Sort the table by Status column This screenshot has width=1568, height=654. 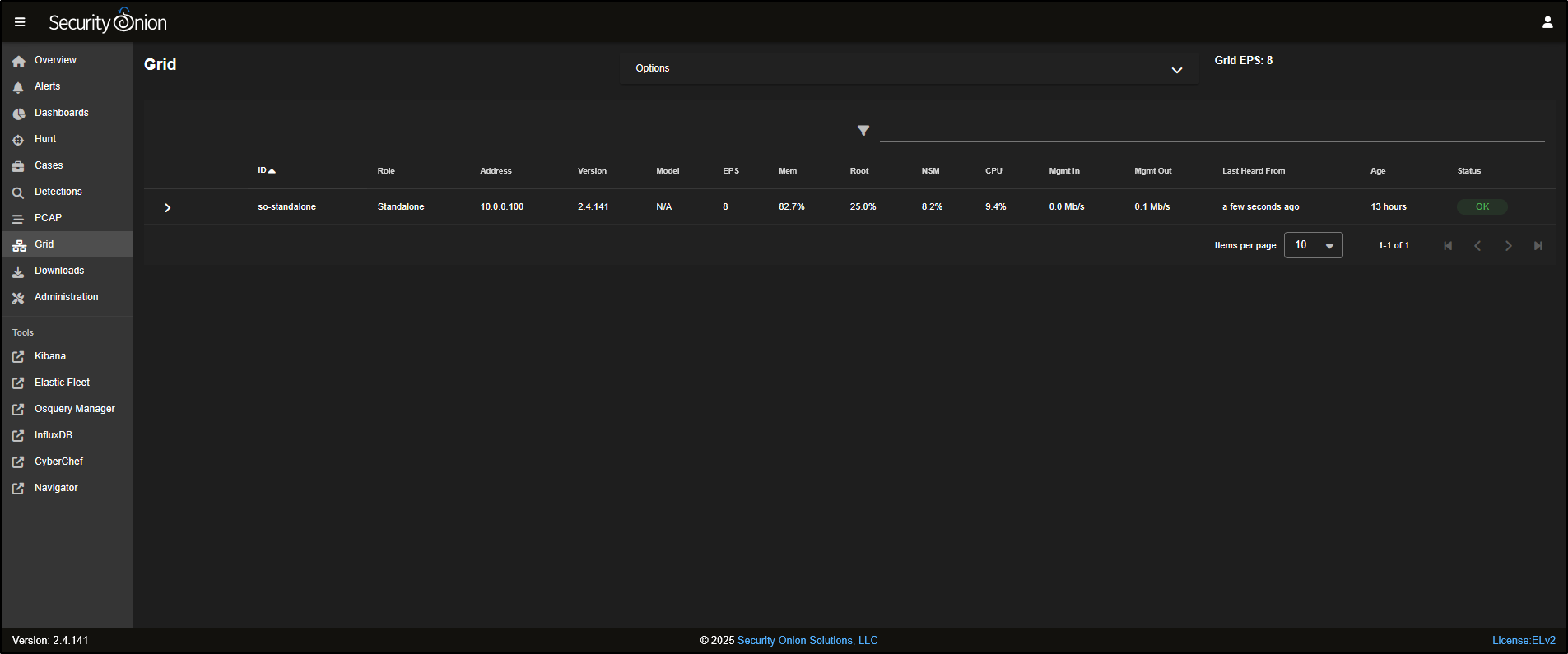point(1468,171)
